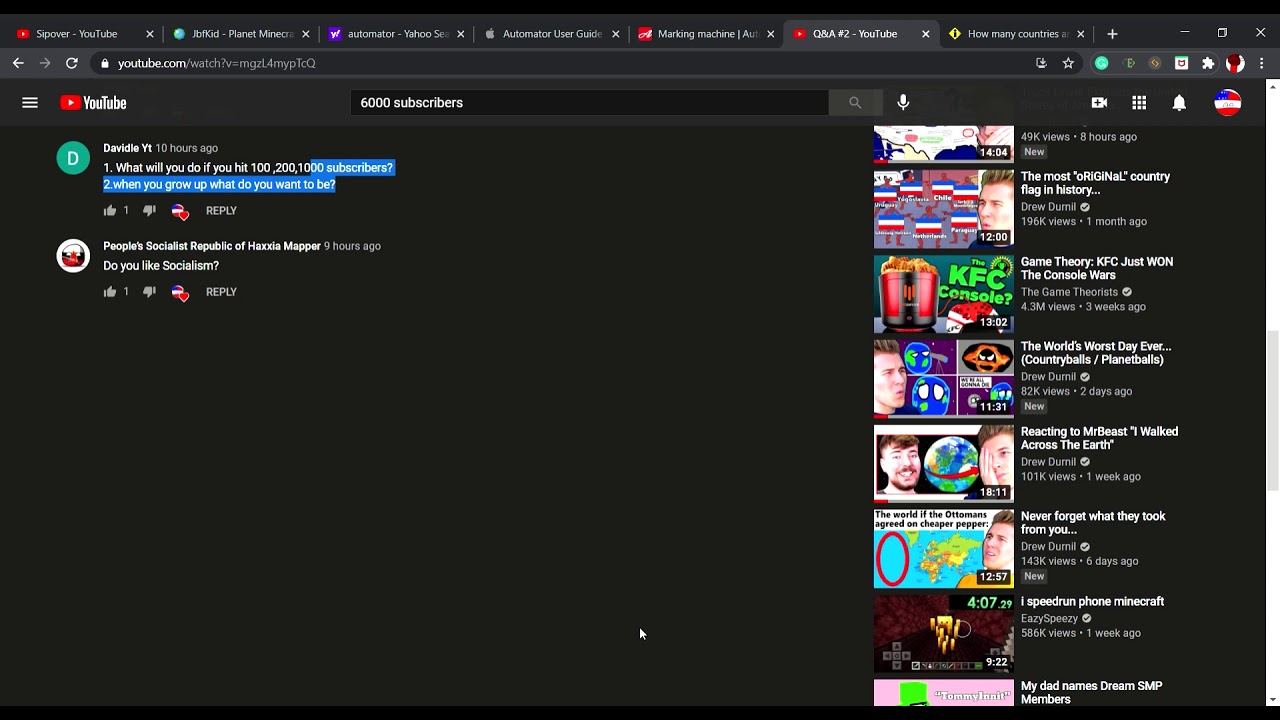Reload the page
1280x720 pixels.
pyautogui.click(x=72, y=63)
